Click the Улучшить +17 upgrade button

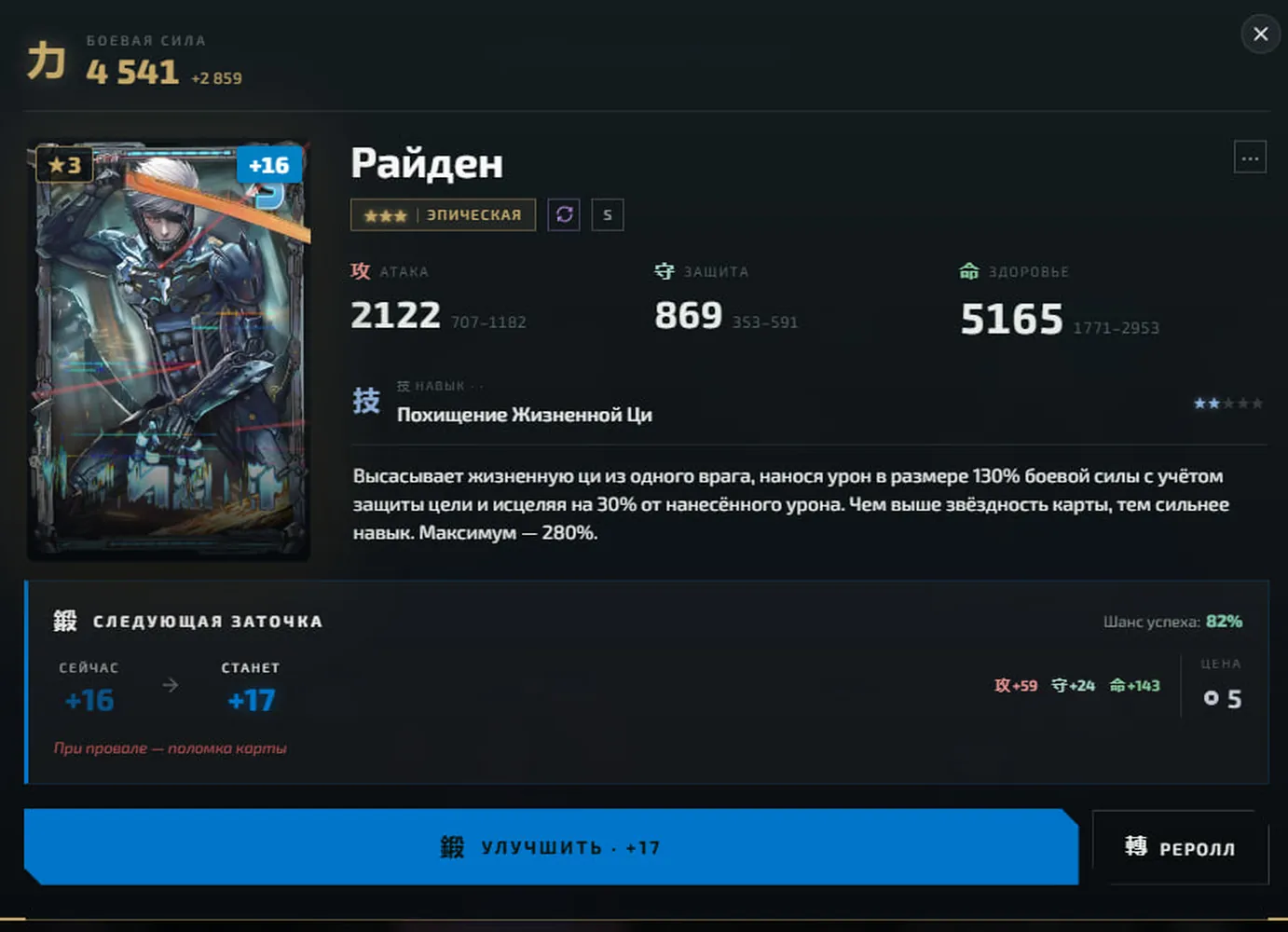[551, 846]
